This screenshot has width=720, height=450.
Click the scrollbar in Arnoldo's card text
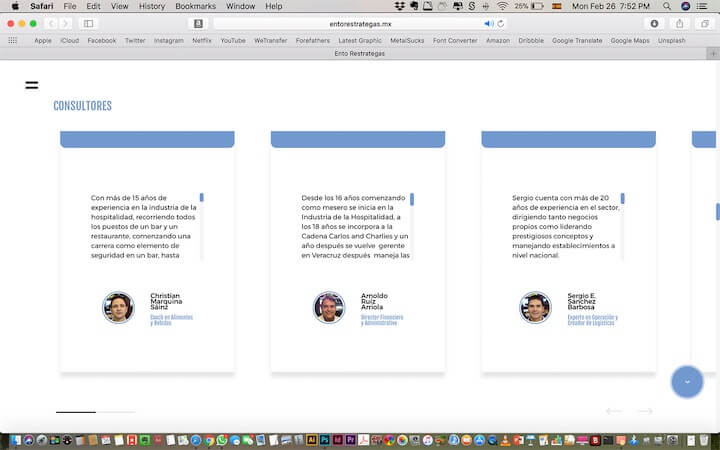[412, 200]
